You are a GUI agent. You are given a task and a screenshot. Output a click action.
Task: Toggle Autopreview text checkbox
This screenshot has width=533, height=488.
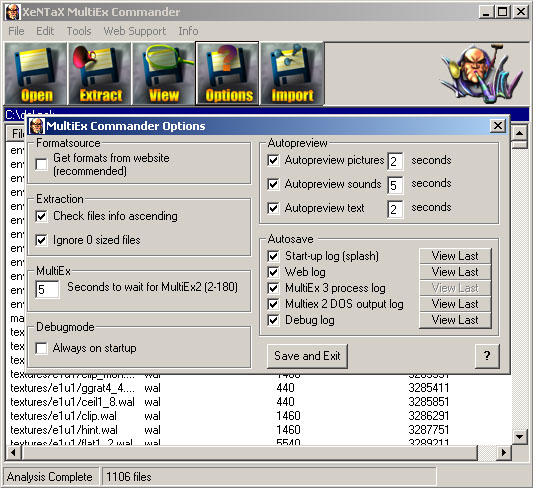pyautogui.click(x=273, y=208)
